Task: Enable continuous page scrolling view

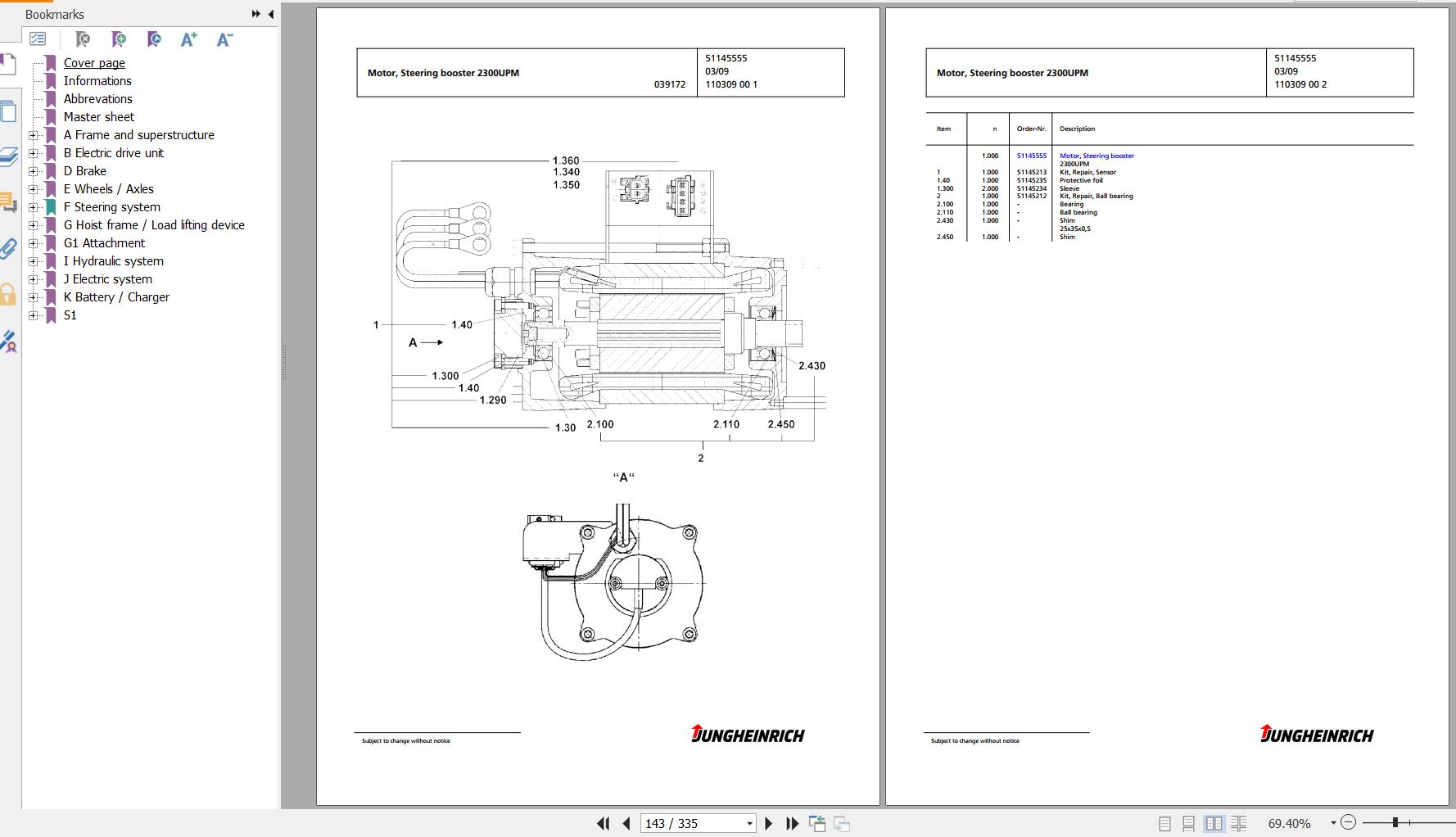Action: click(x=1188, y=823)
